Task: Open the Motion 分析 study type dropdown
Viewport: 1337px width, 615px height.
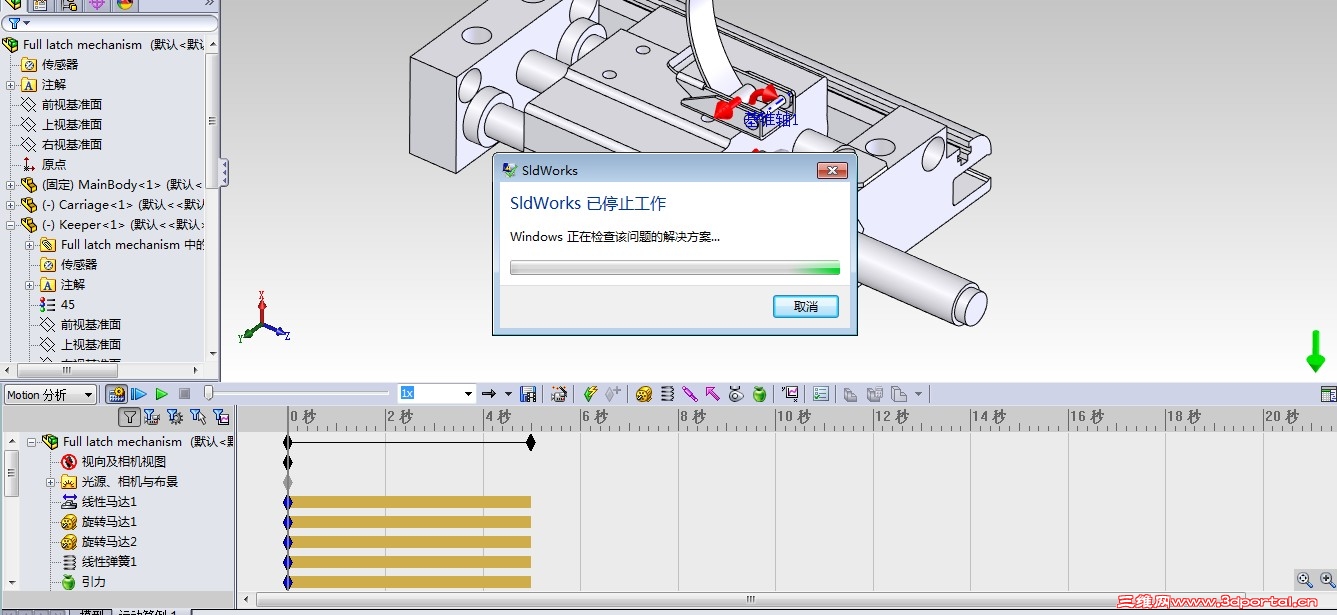Action: tap(50, 395)
